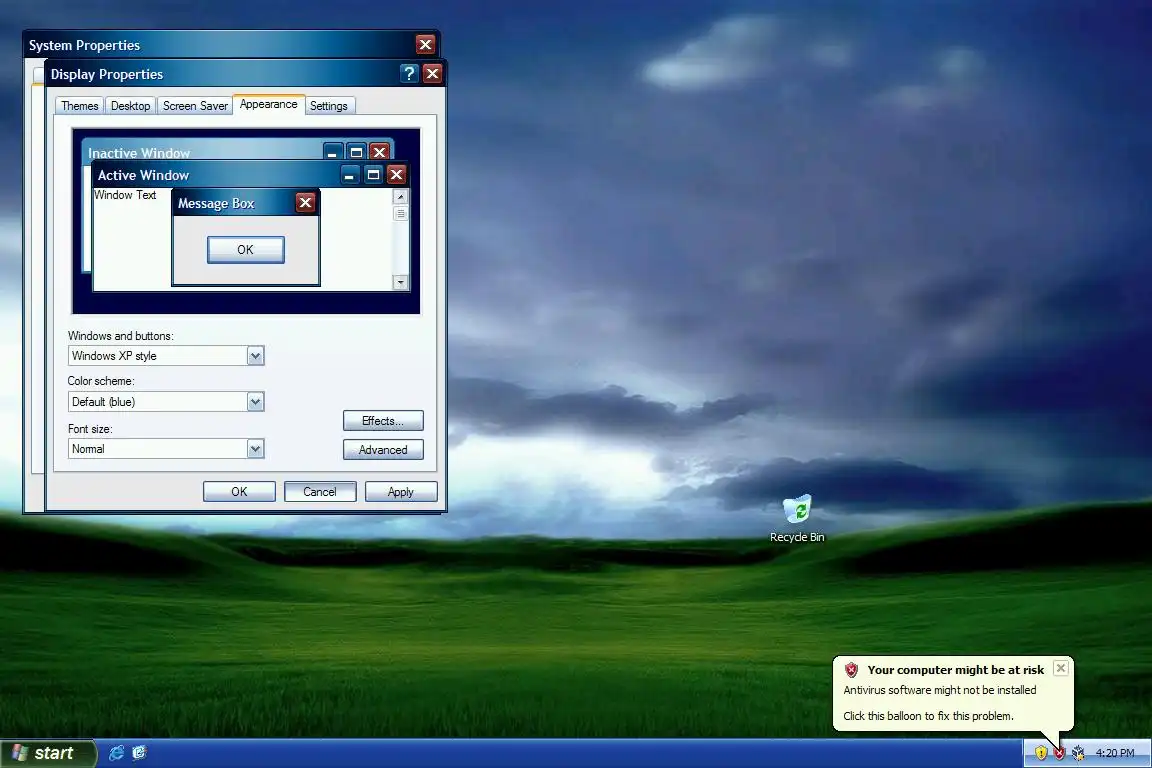
Task: Close the System Properties window
Action: point(425,45)
